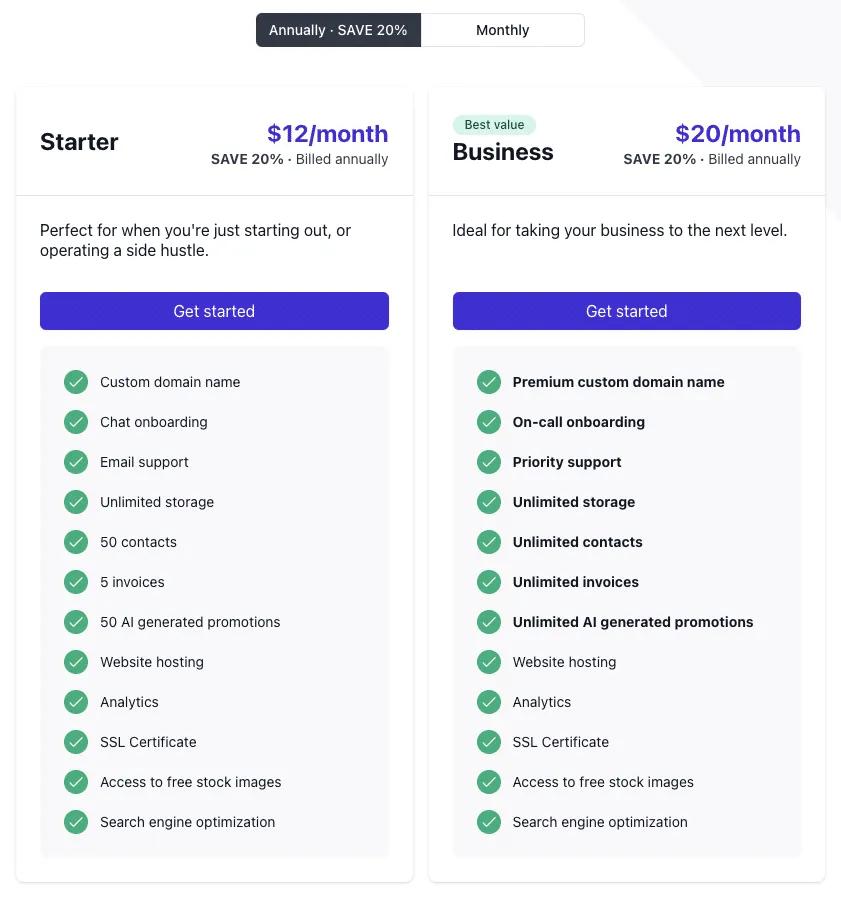The image size is (841, 898).
Task: Click the Starter plan heading
Action: (x=79, y=142)
